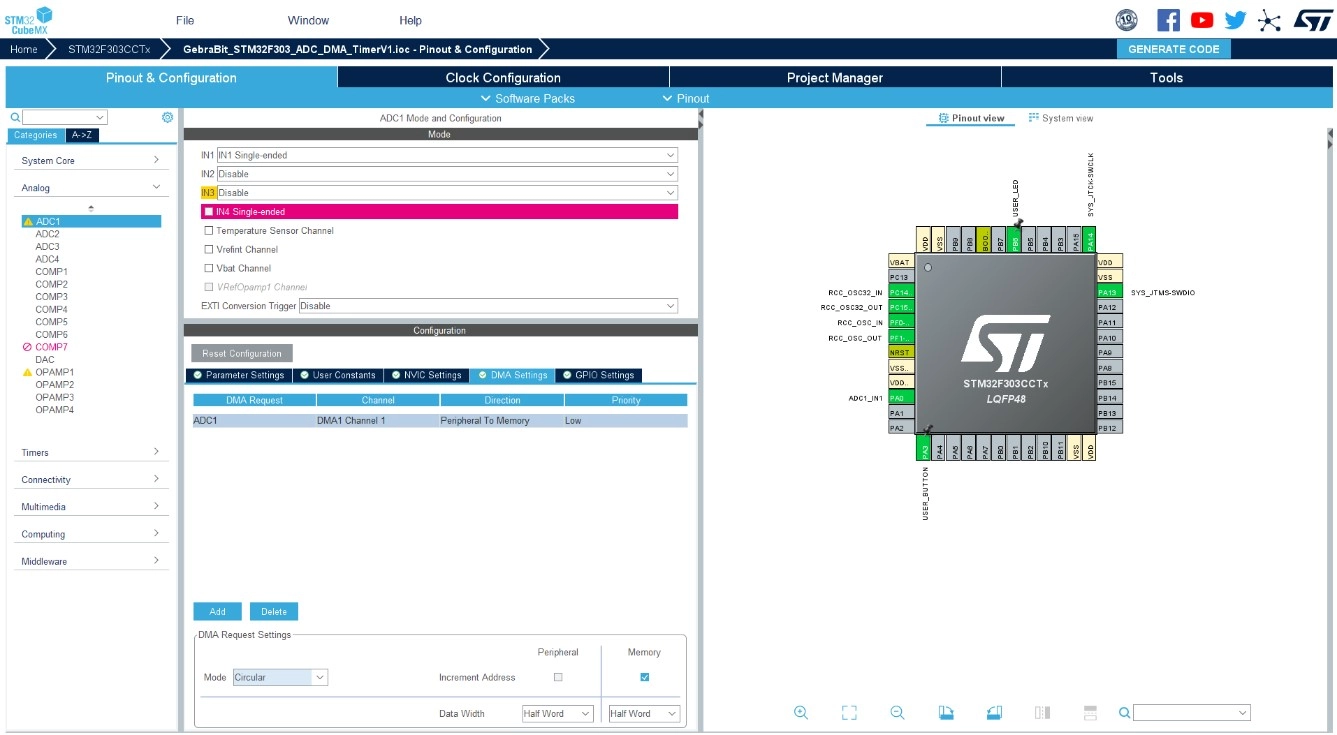The height and width of the screenshot is (735, 1337).
Task: Click the ST community network icon
Action: point(1269,20)
